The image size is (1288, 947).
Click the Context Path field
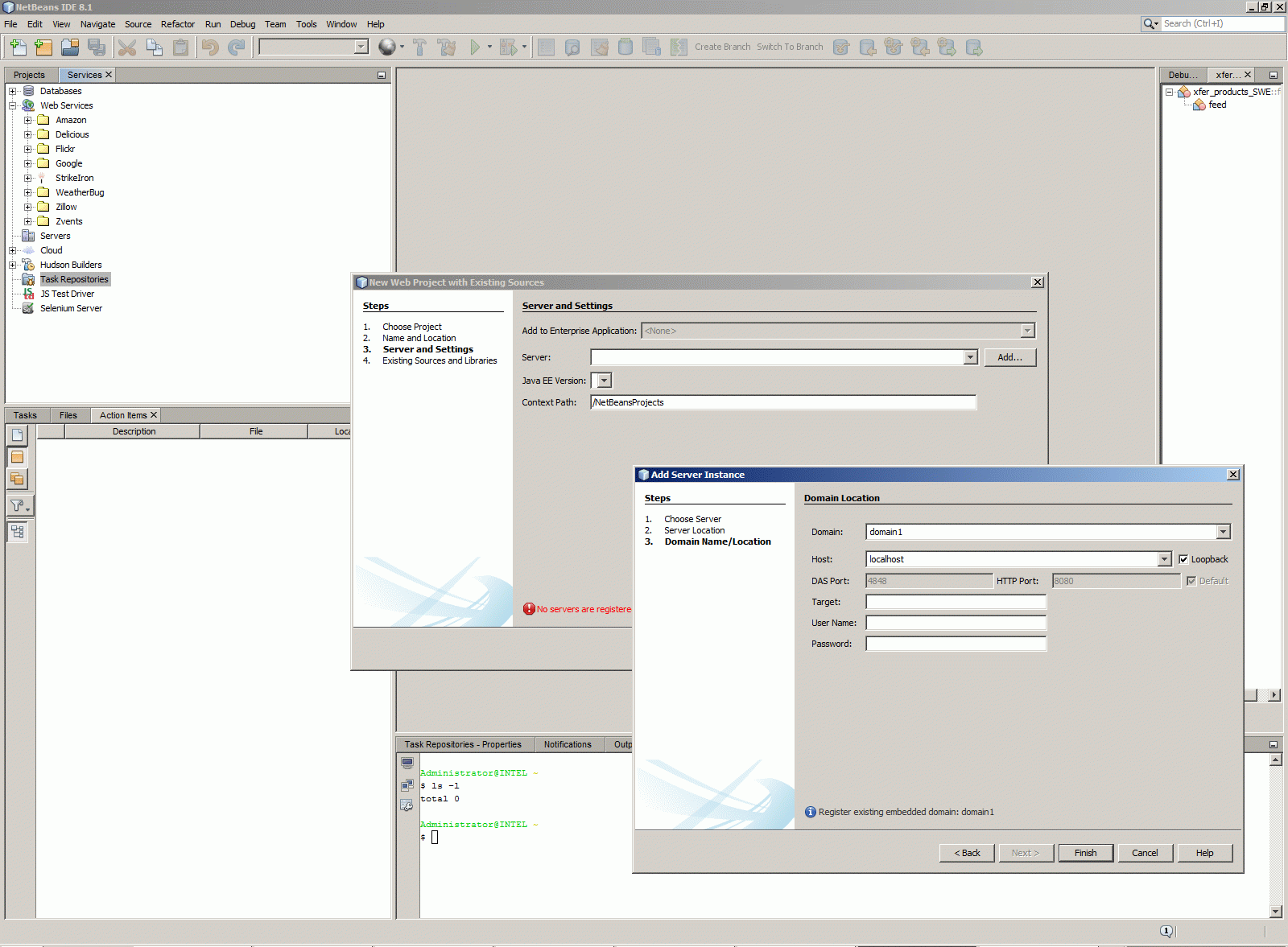point(783,402)
